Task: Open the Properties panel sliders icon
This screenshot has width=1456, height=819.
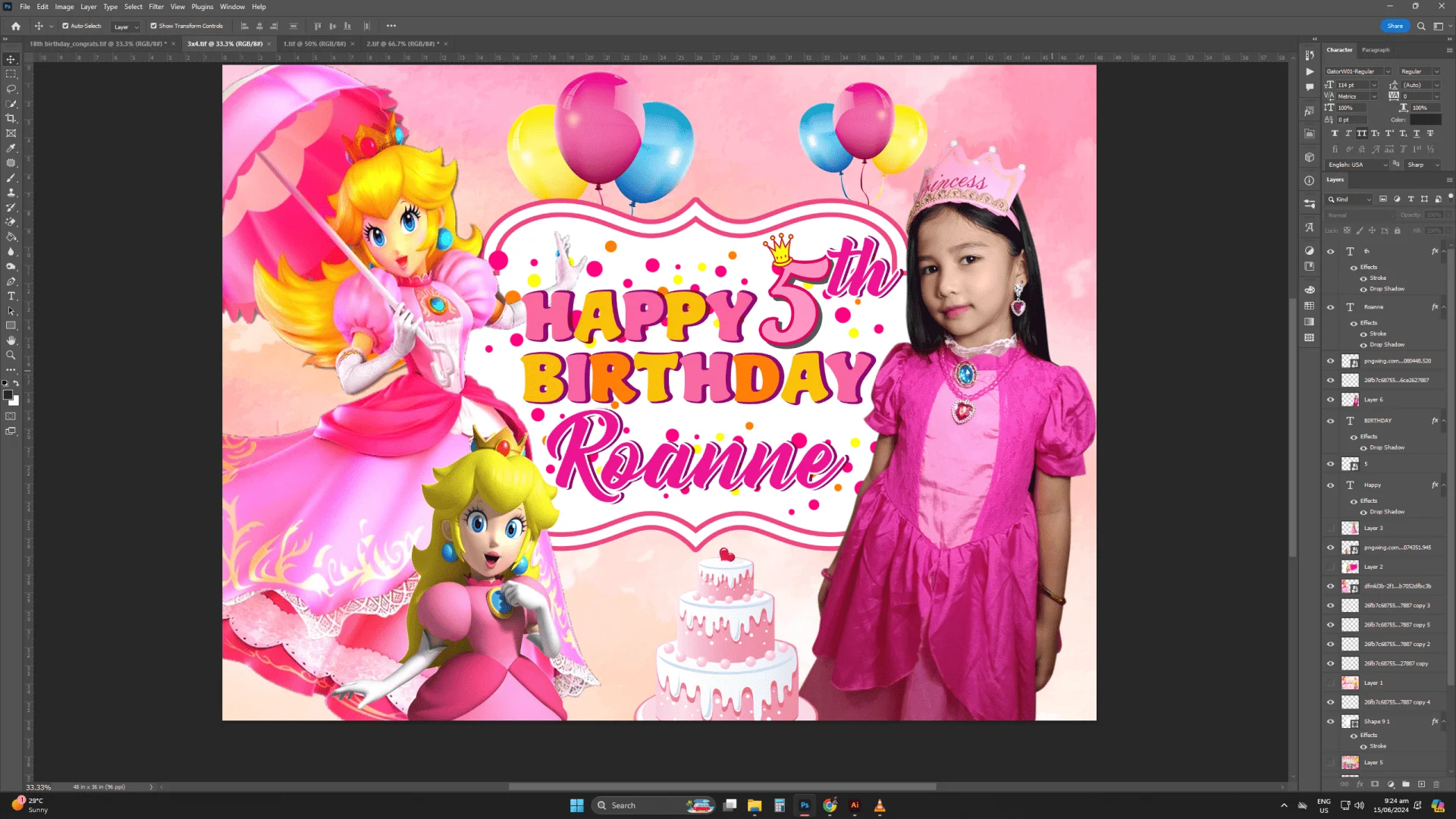Action: tap(1310, 204)
